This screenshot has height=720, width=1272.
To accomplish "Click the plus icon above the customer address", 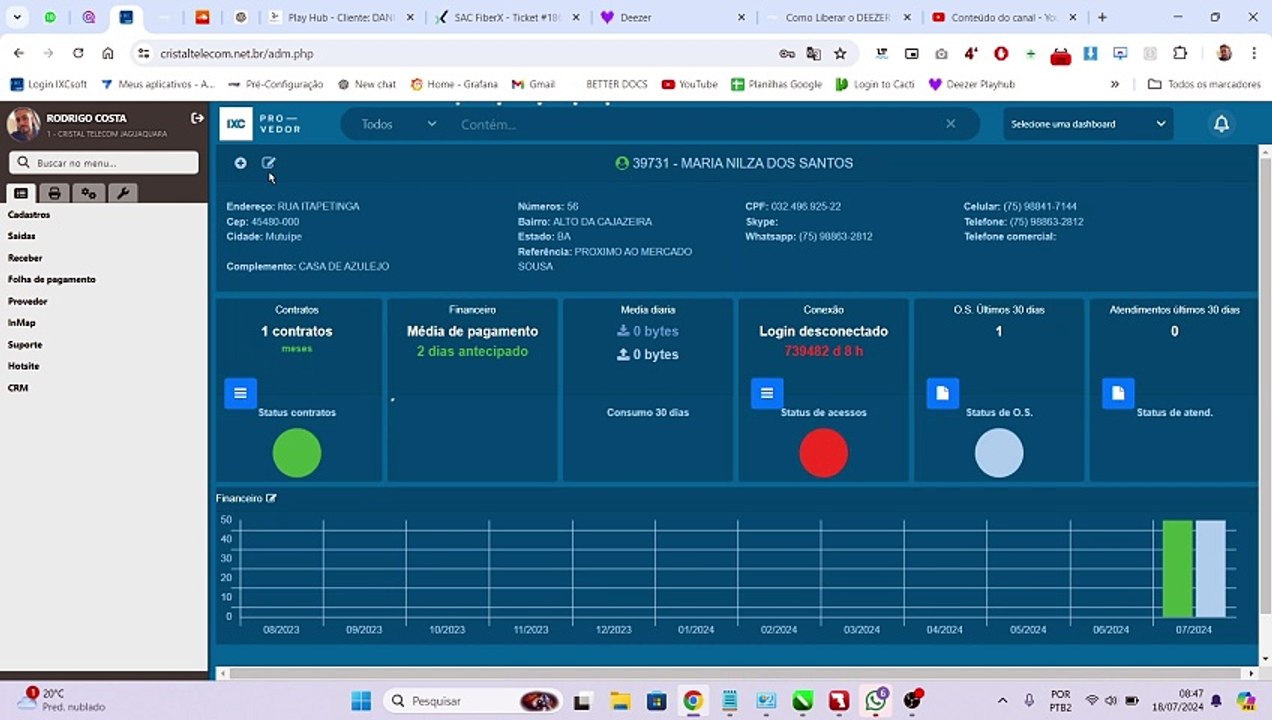I will [x=240, y=163].
